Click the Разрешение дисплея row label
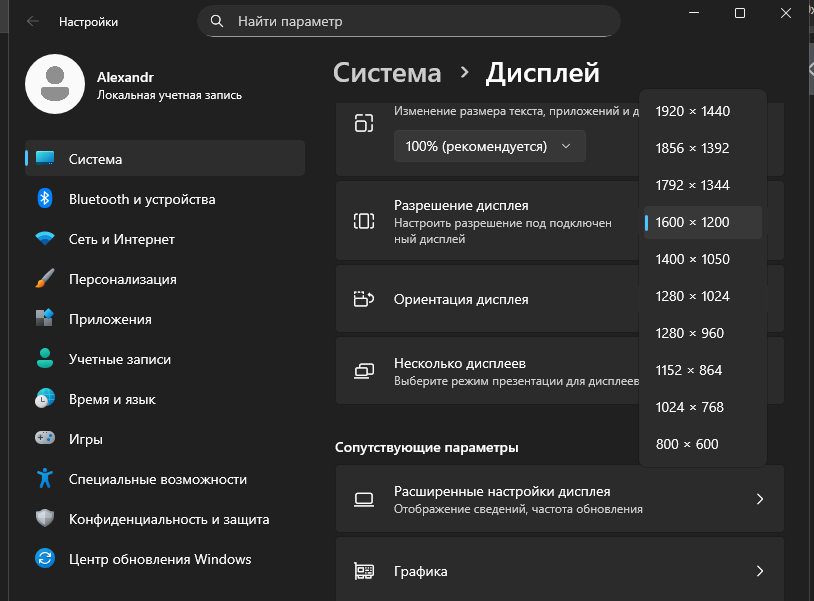The image size is (814, 601). tap(461, 206)
